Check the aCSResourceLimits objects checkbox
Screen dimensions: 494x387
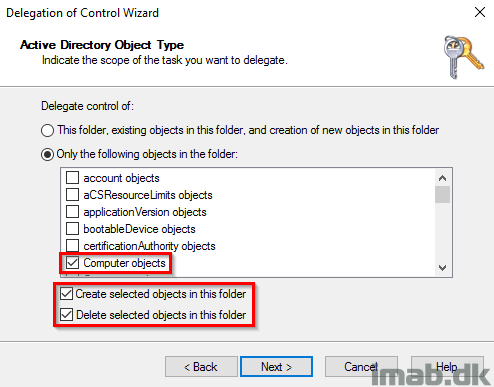72,195
